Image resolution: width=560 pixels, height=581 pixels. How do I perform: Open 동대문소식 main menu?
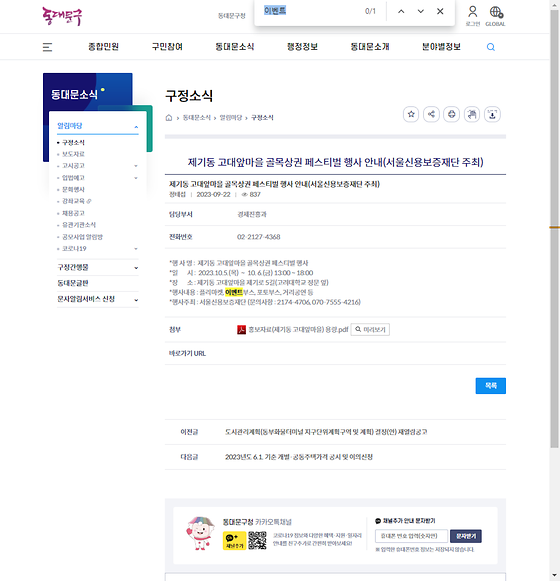tap(235, 47)
